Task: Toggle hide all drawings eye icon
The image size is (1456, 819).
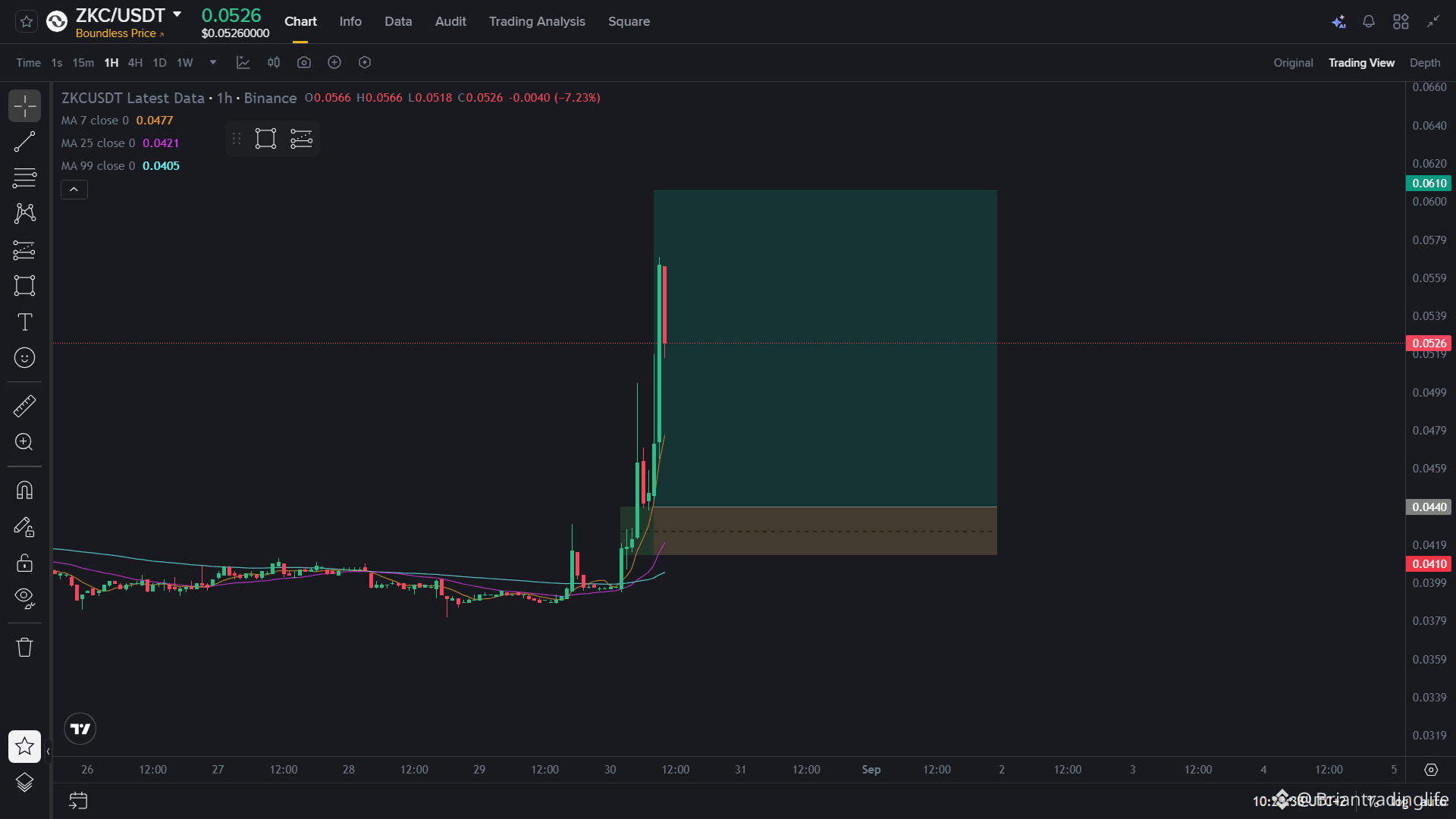Action: click(x=24, y=598)
